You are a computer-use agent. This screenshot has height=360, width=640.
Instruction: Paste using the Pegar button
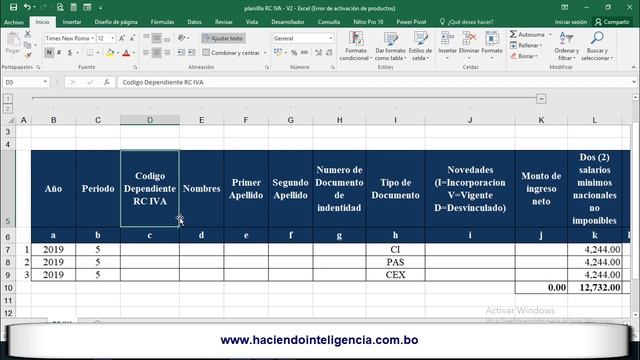tap(13, 43)
